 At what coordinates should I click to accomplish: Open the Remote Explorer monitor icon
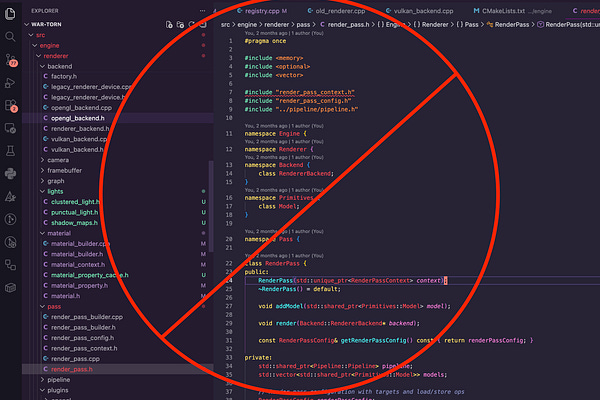pyautogui.click(x=10, y=128)
